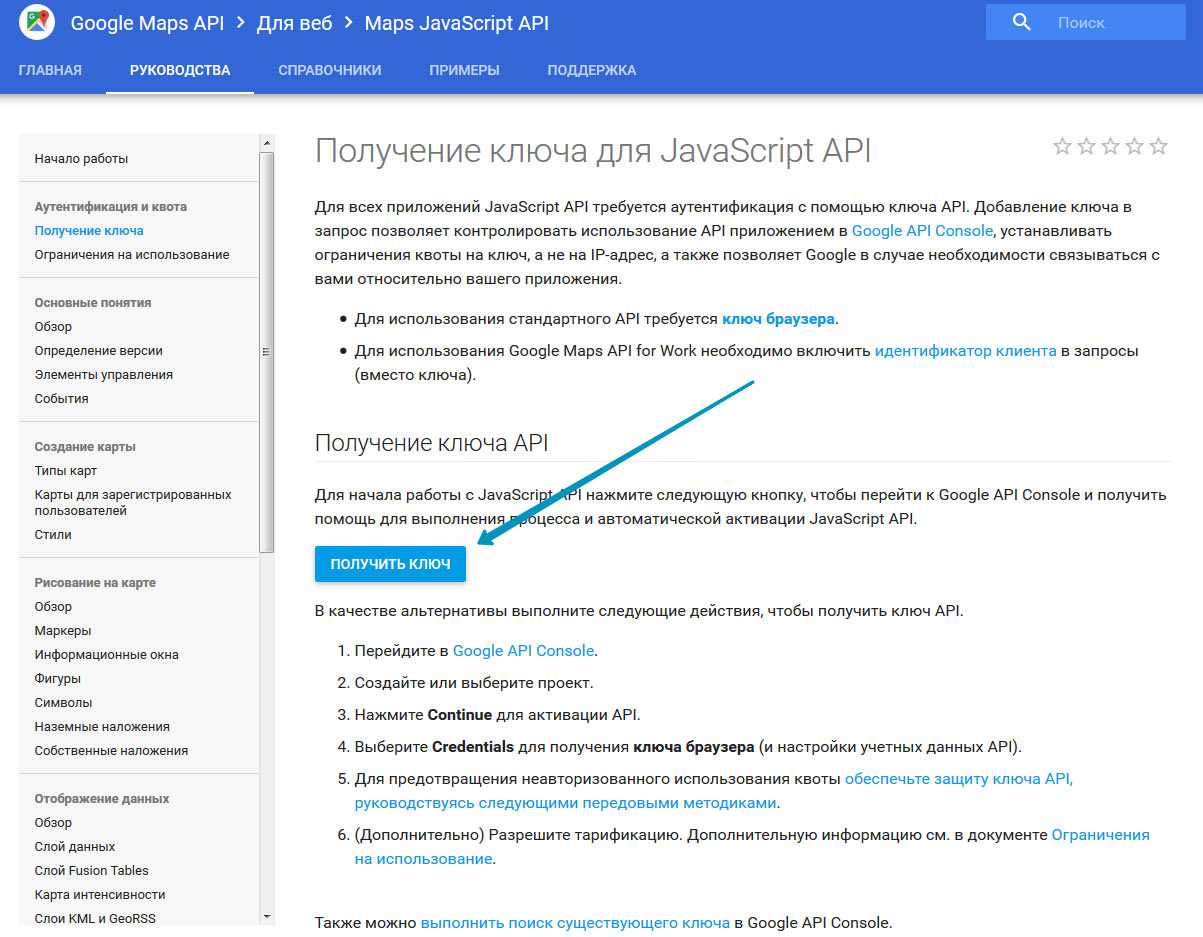The width and height of the screenshot is (1203, 937).
Task: Select 'Ограничения на использование' in sidebar
Action: pos(131,255)
